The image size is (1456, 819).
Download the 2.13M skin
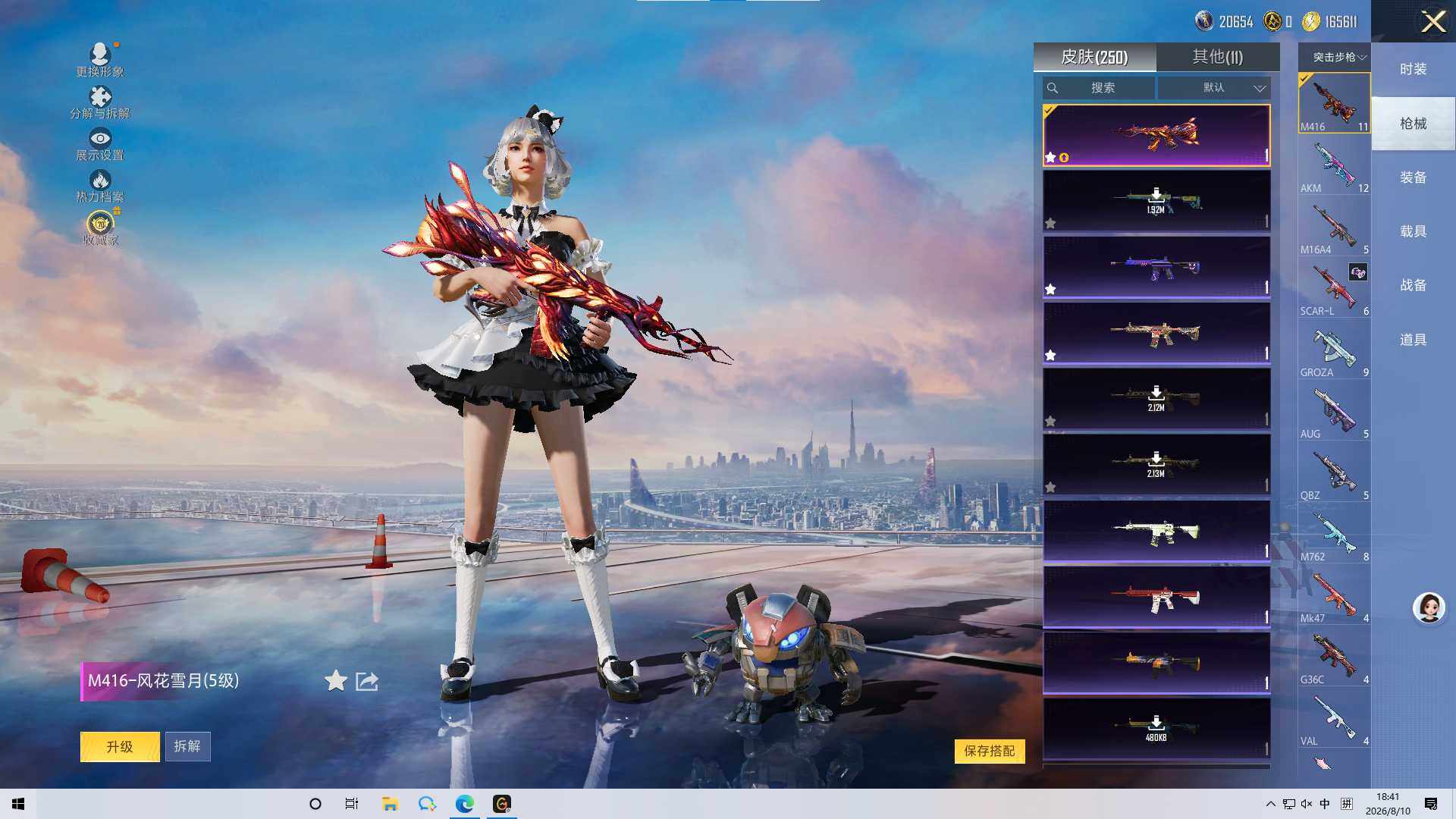pyautogui.click(x=1156, y=464)
